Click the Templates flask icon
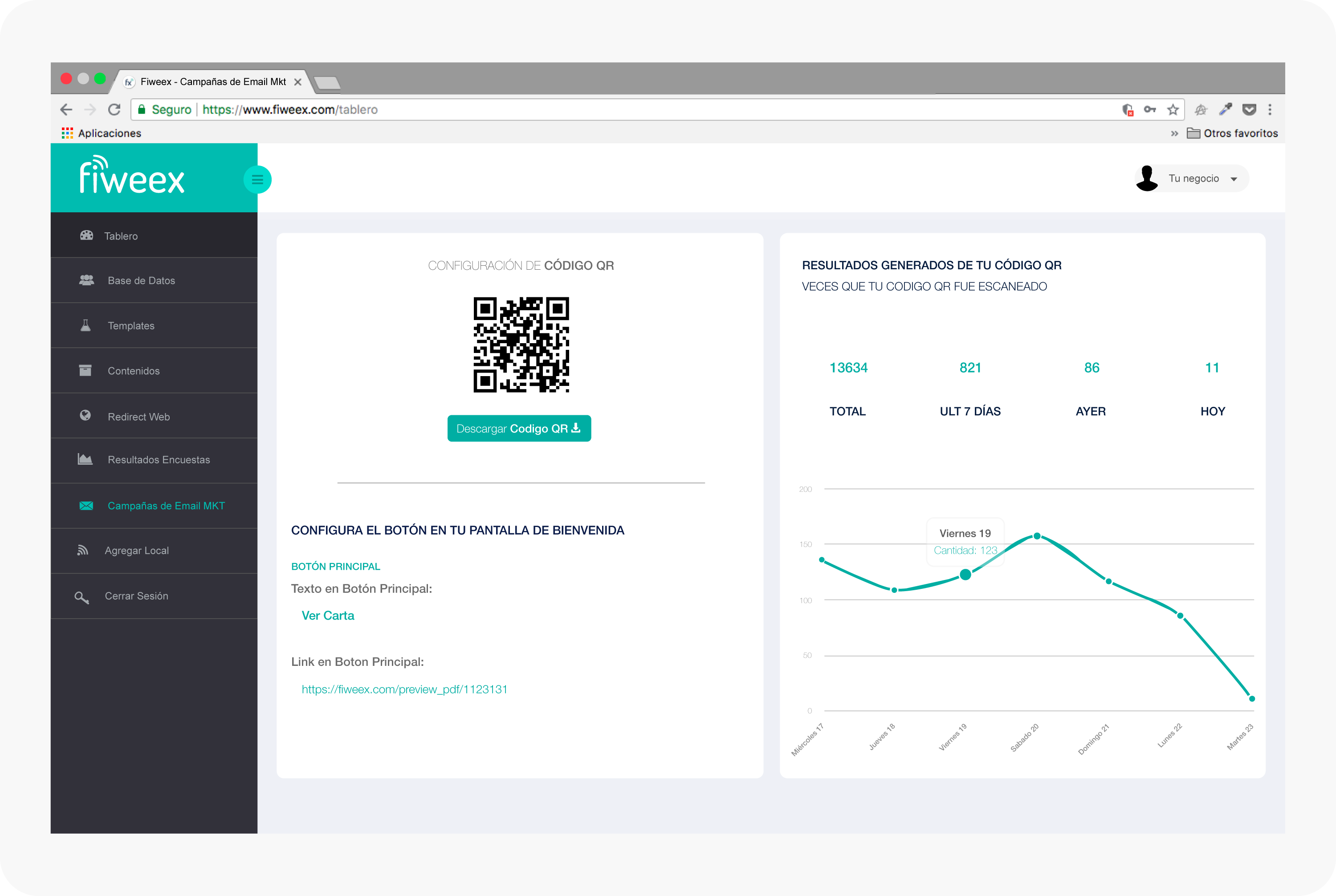The height and width of the screenshot is (896, 1336). click(x=86, y=325)
